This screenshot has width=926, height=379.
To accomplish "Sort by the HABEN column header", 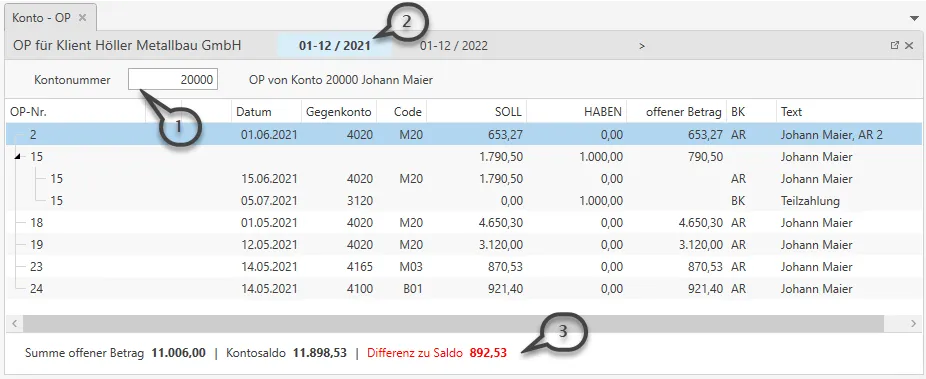I will point(577,112).
